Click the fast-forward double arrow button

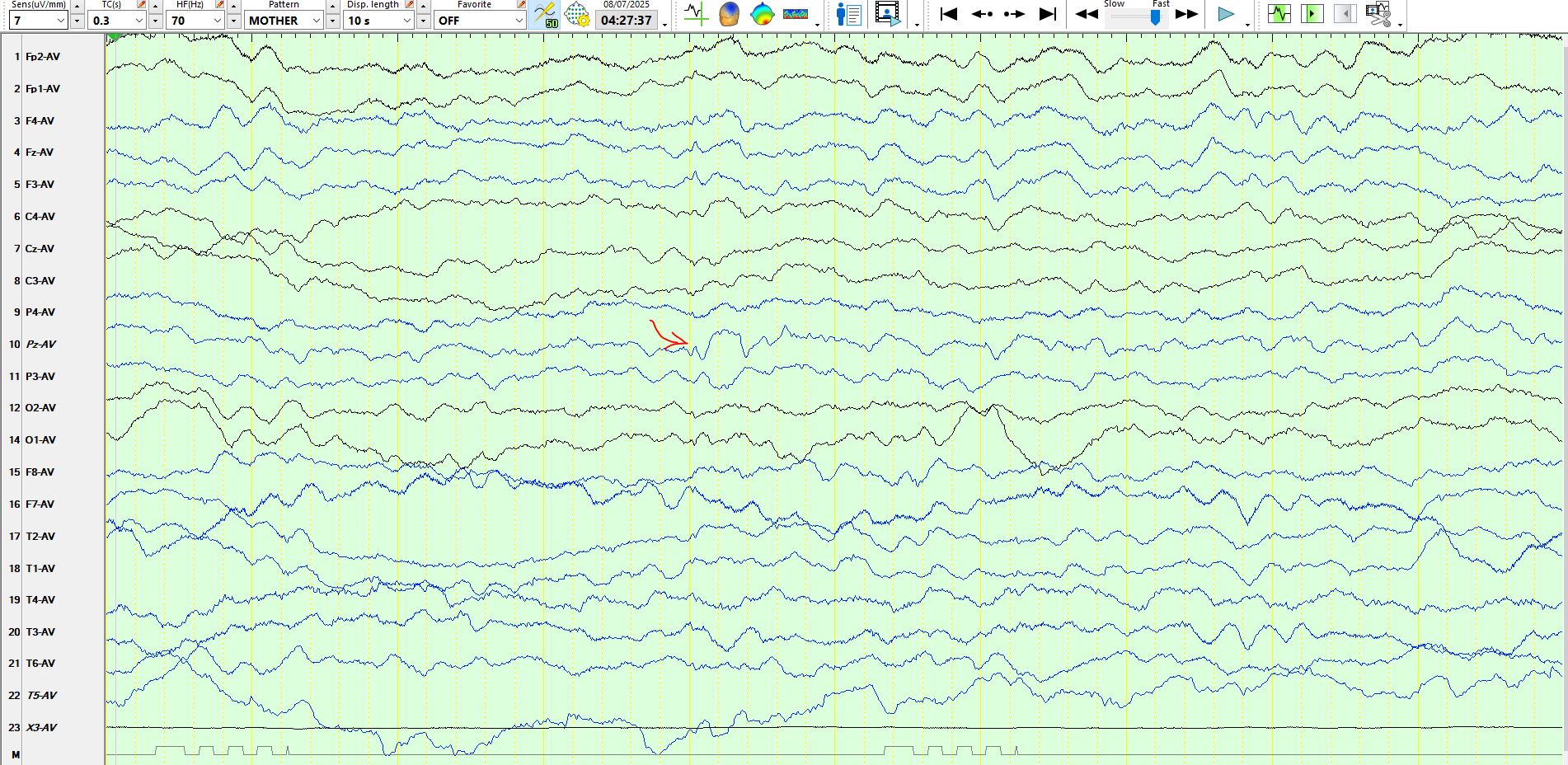click(x=1186, y=14)
